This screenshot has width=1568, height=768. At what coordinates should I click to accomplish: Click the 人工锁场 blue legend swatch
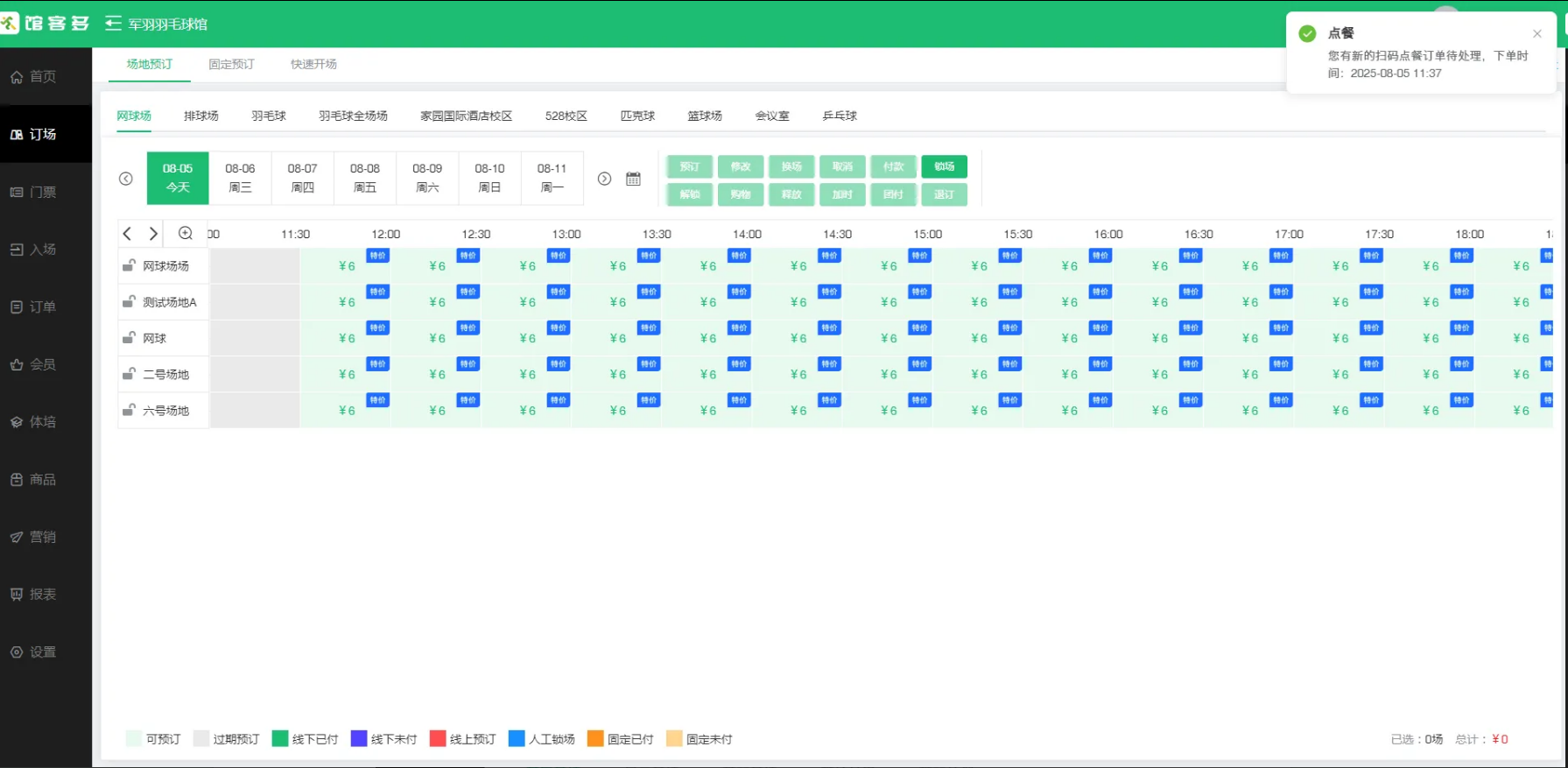517,738
